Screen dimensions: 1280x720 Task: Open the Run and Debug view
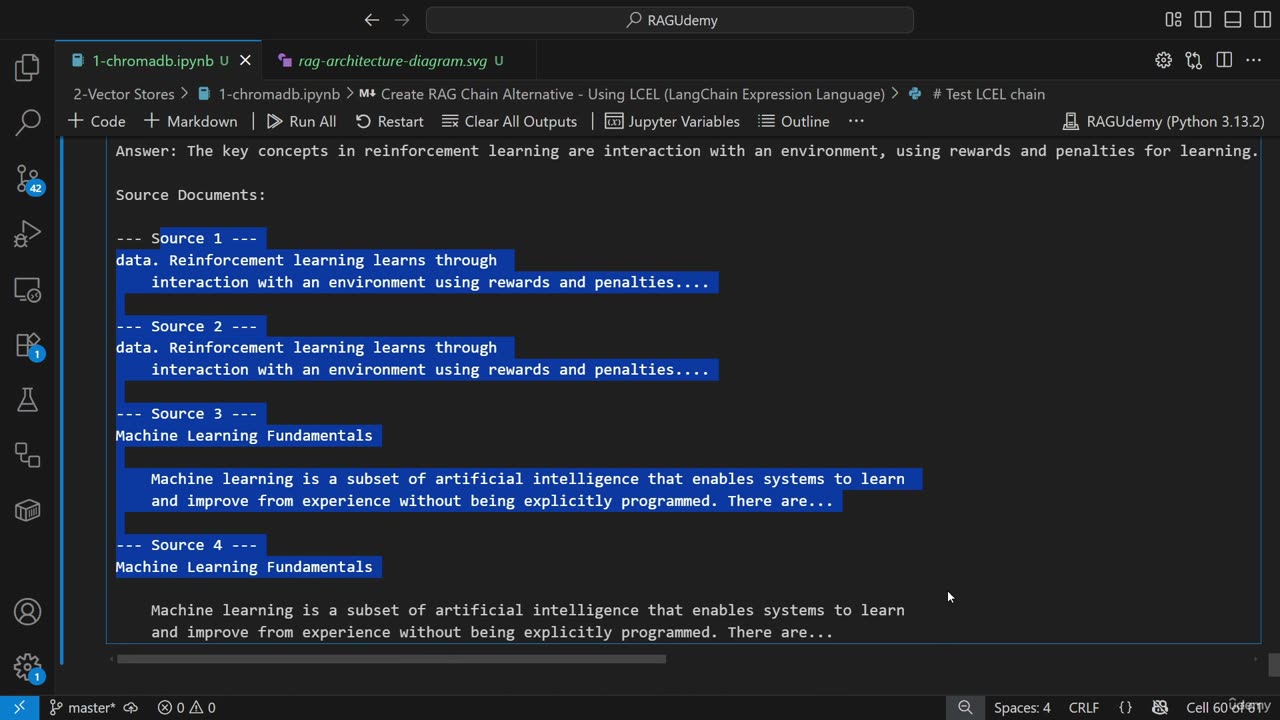click(x=27, y=234)
